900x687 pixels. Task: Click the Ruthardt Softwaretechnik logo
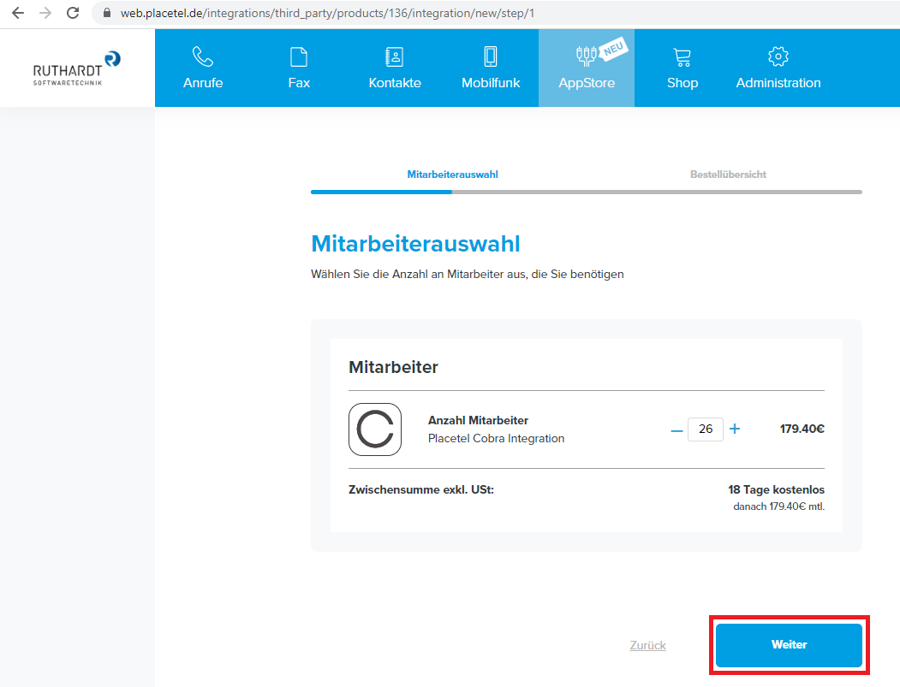pyautogui.click(x=76, y=68)
